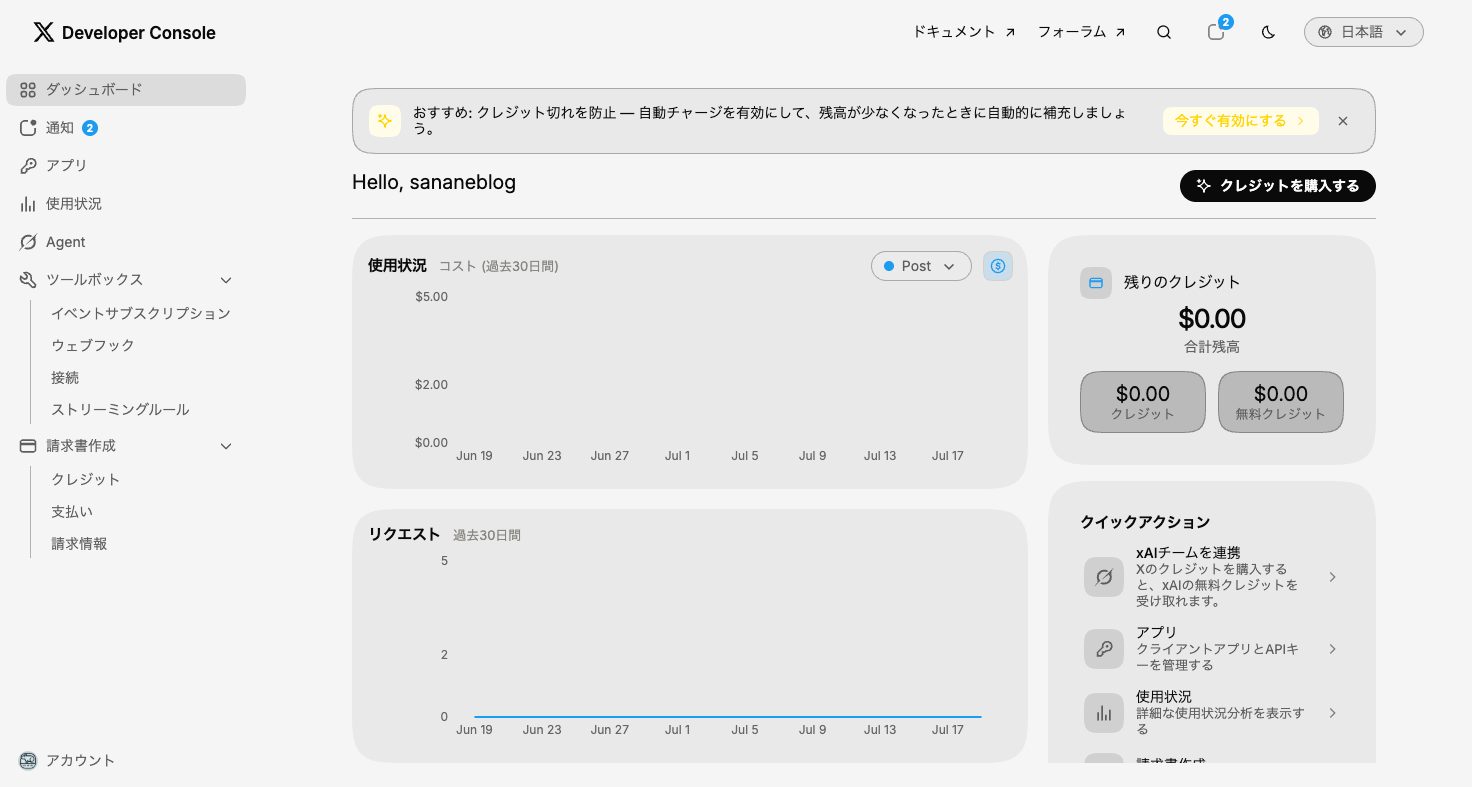This screenshot has height=787, width=1472.
Task: Open 使用状況 quick action
Action: 1212,713
